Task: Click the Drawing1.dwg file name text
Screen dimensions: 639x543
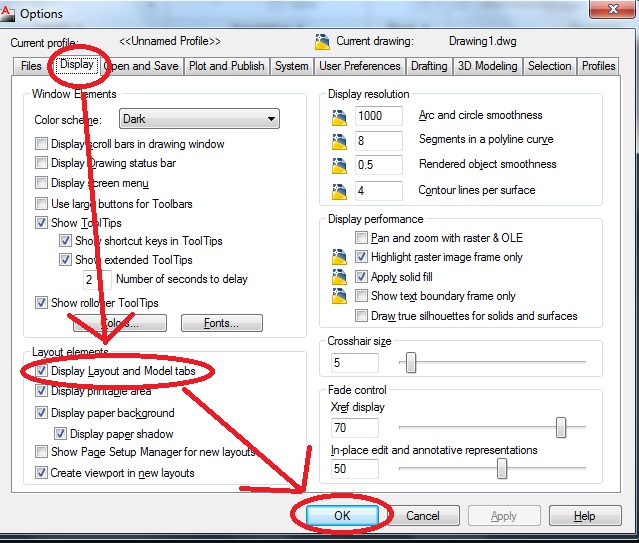Action: tap(483, 41)
